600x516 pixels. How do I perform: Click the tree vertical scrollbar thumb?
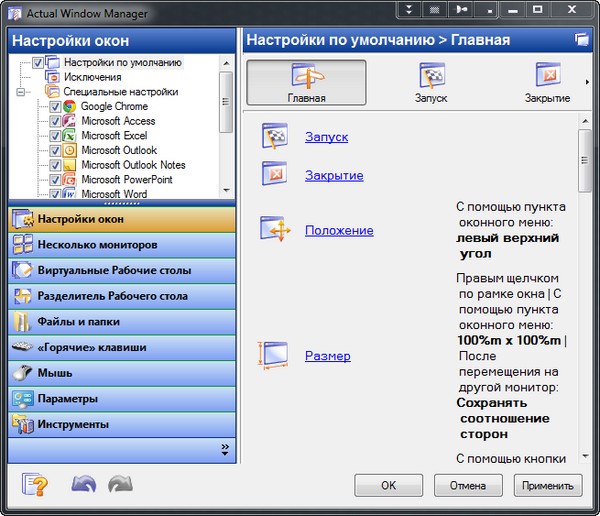226,102
